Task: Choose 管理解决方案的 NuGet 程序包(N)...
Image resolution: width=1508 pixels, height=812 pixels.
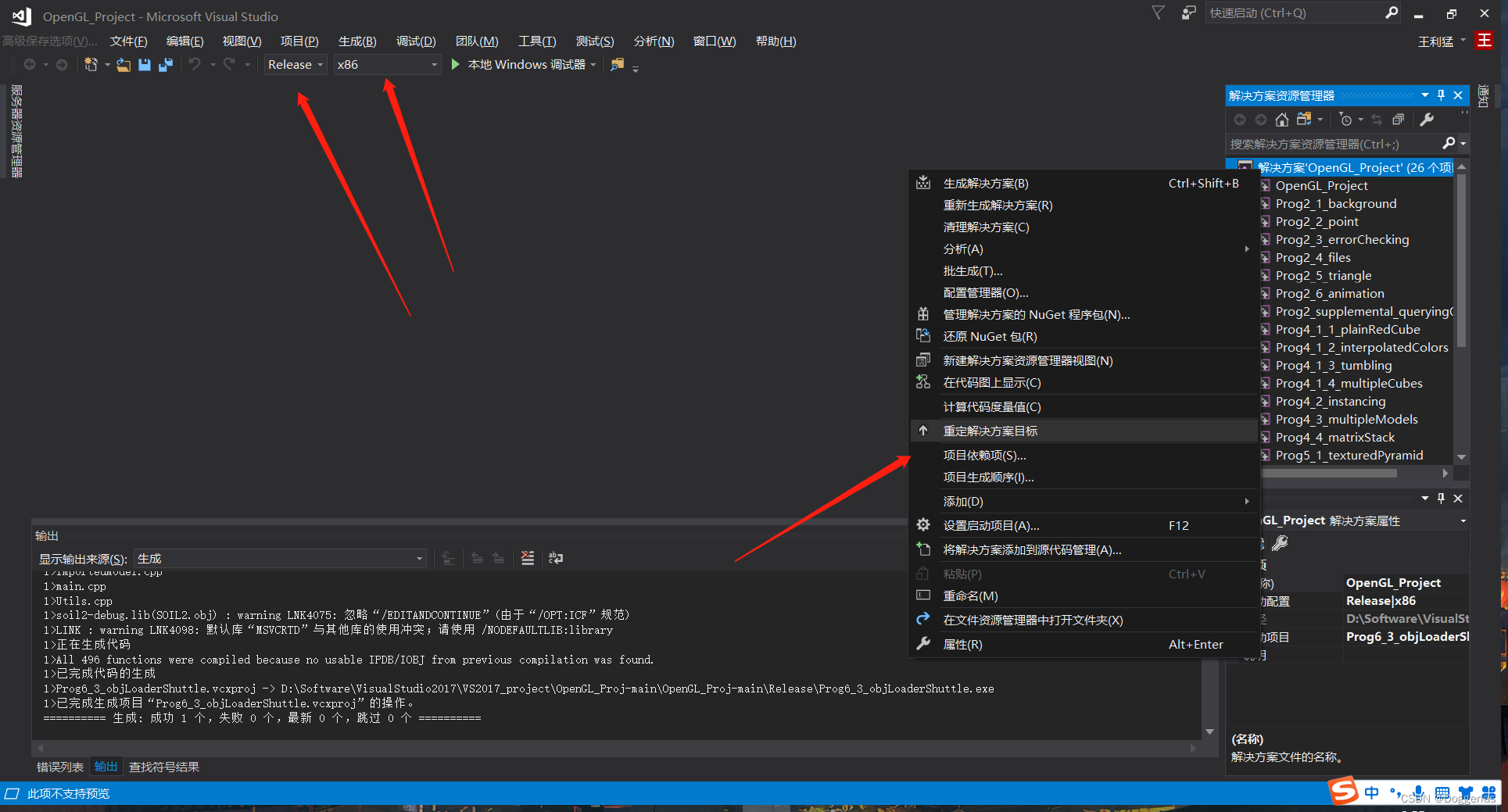Action: (x=1083, y=314)
